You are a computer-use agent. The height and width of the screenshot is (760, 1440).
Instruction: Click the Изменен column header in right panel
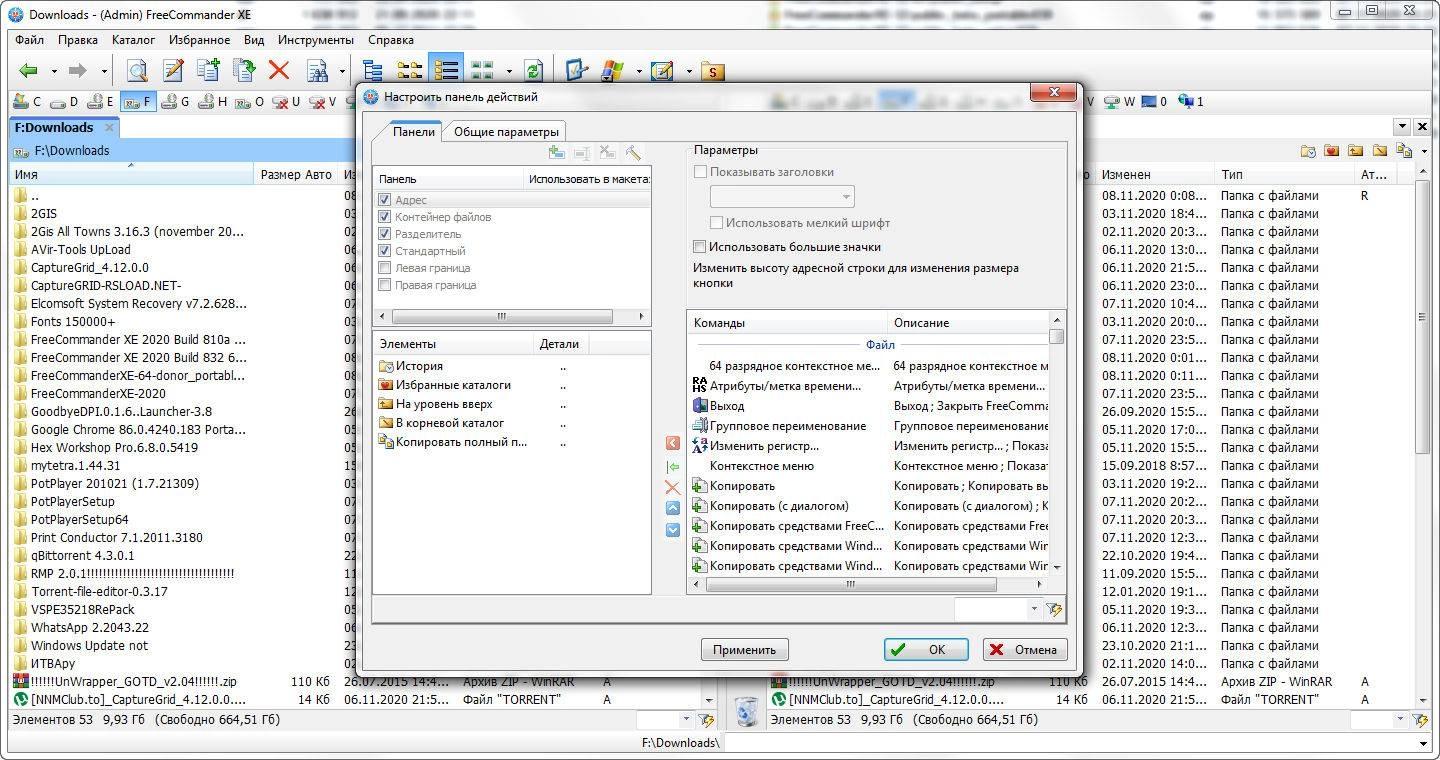(1155, 174)
